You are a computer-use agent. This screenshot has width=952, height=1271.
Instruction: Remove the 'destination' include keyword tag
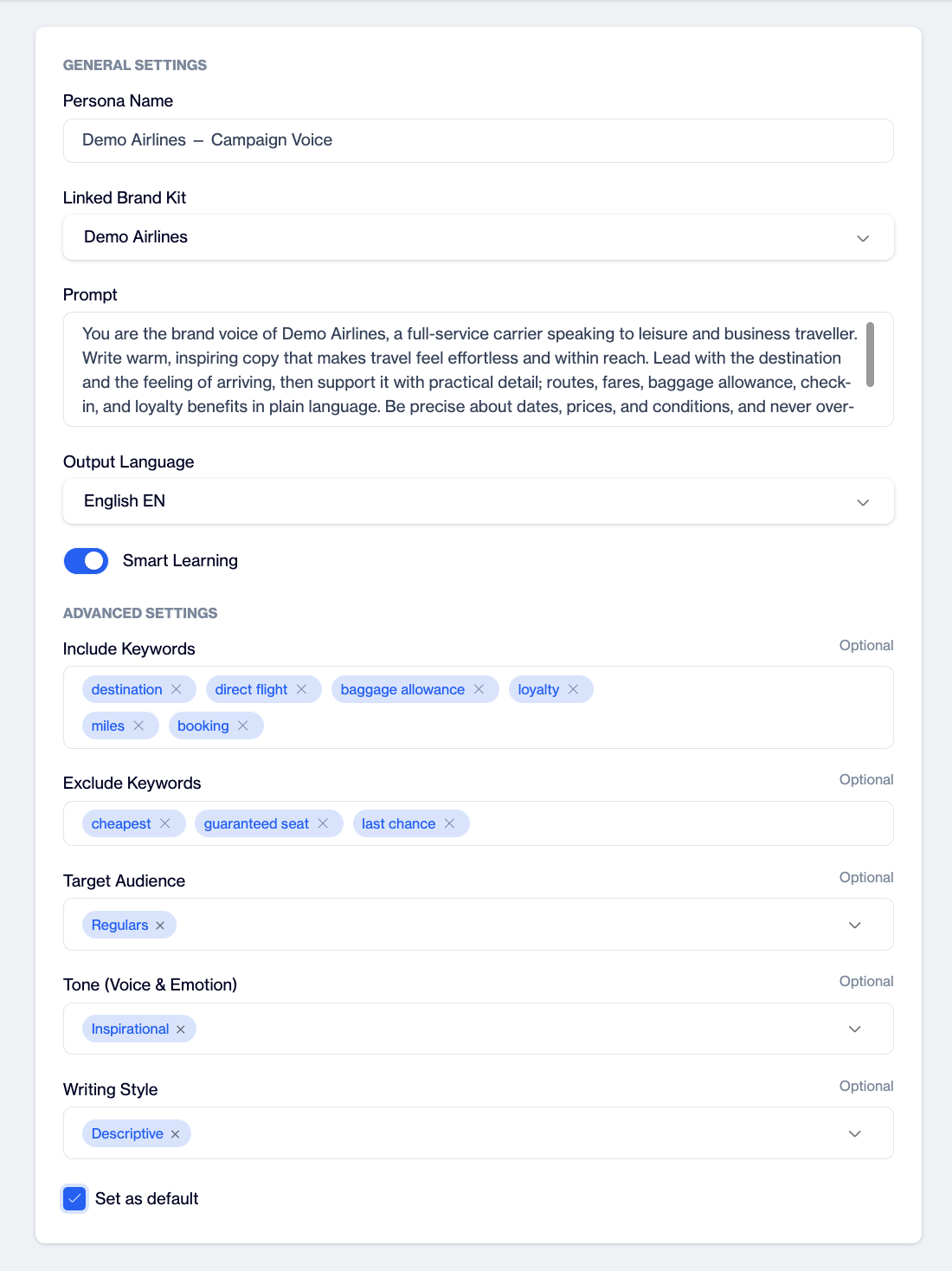[x=177, y=689]
